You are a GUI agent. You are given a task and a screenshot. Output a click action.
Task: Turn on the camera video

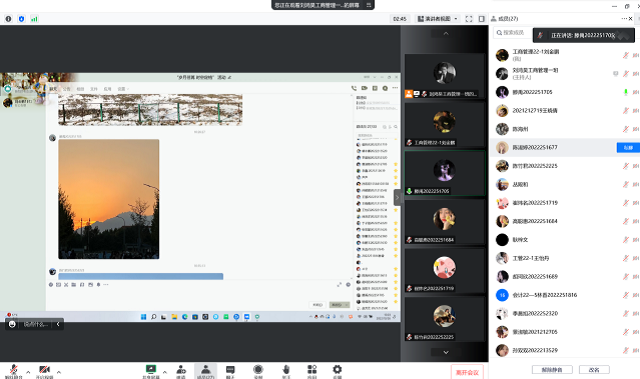(44, 370)
